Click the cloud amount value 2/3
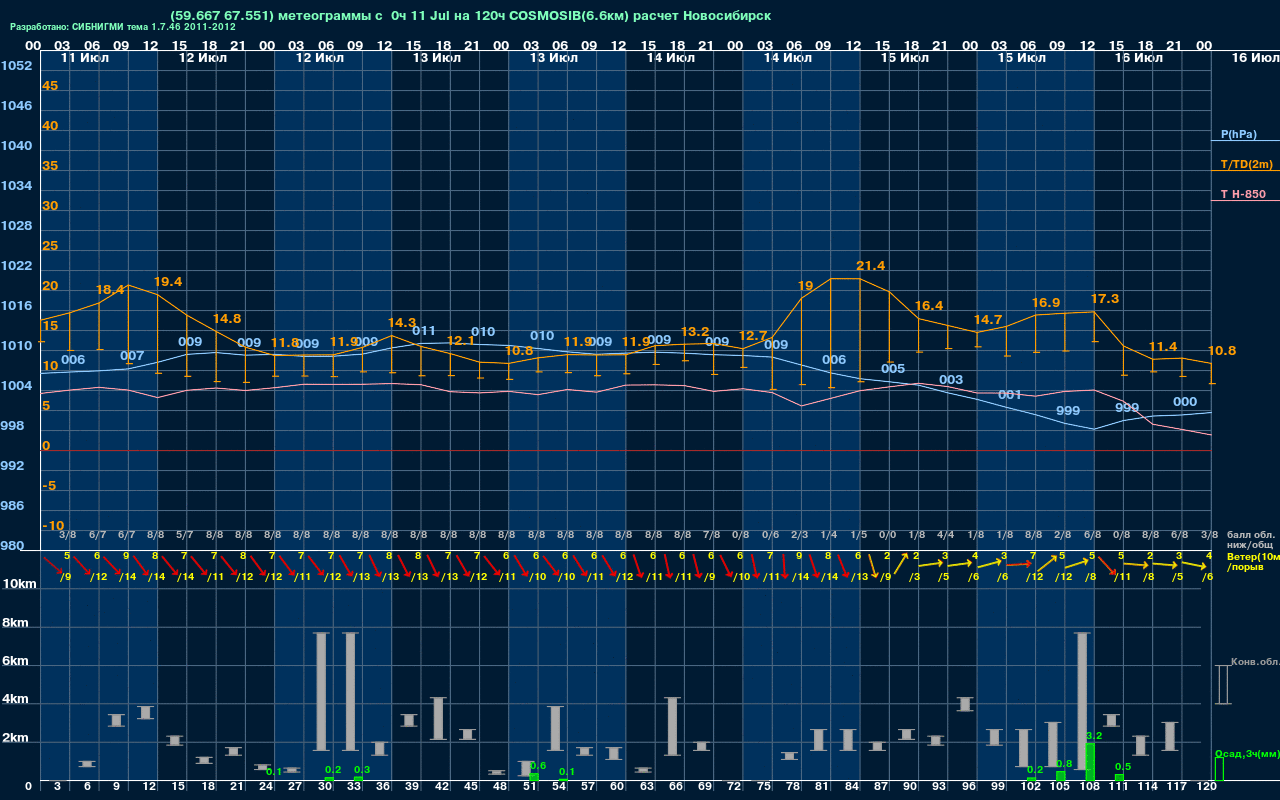The height and width of the screenshot is (800, 1280). (x=799, y=536)
